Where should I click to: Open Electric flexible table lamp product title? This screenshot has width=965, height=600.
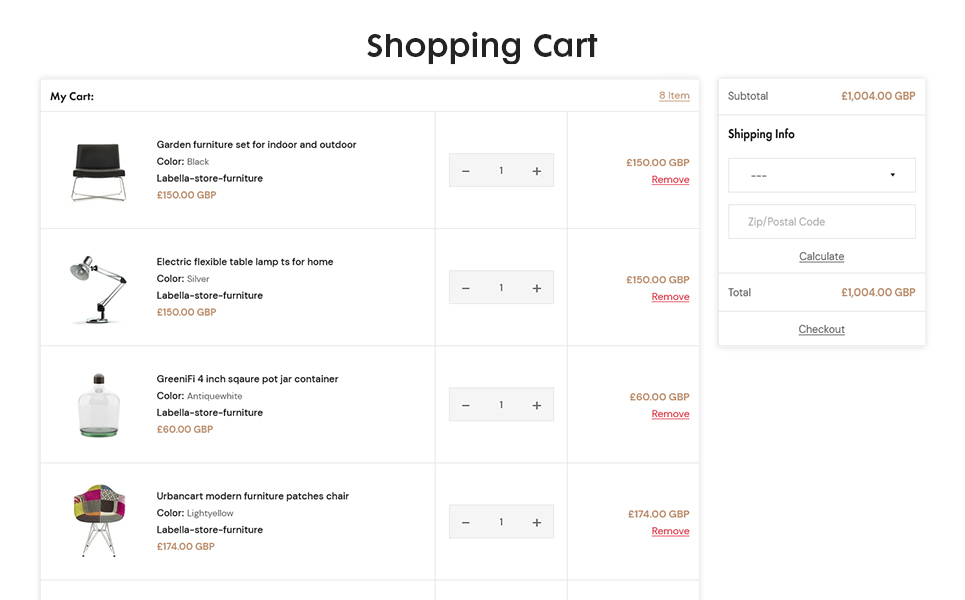(x=245, y=262)
